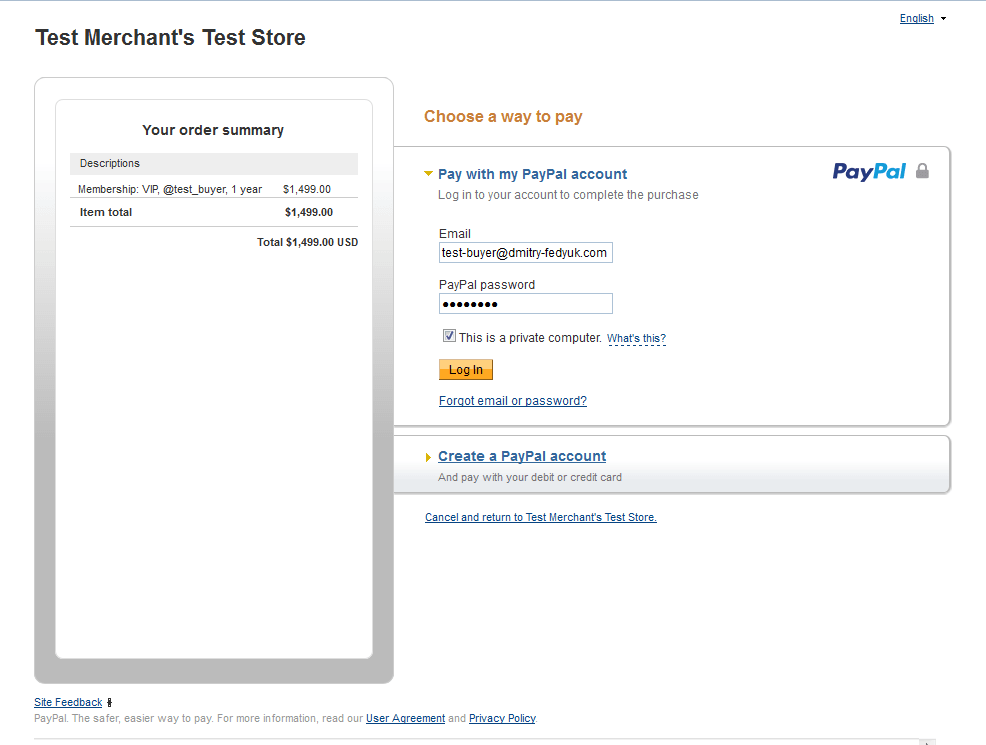Open Site Feedback link
The image size is (986, 745).
(68, 702)
